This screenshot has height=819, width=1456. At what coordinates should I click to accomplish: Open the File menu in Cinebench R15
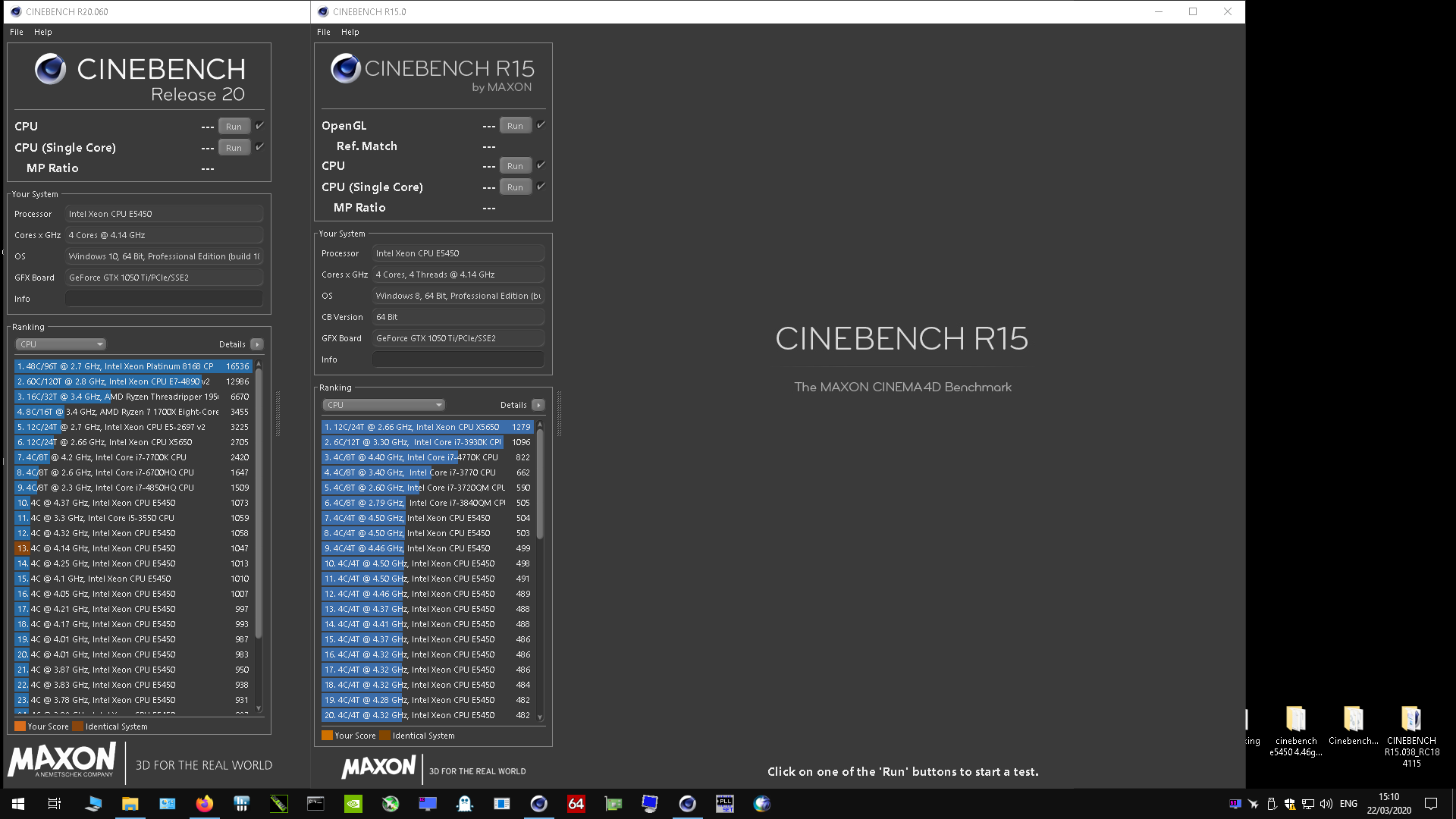(324, 32)
